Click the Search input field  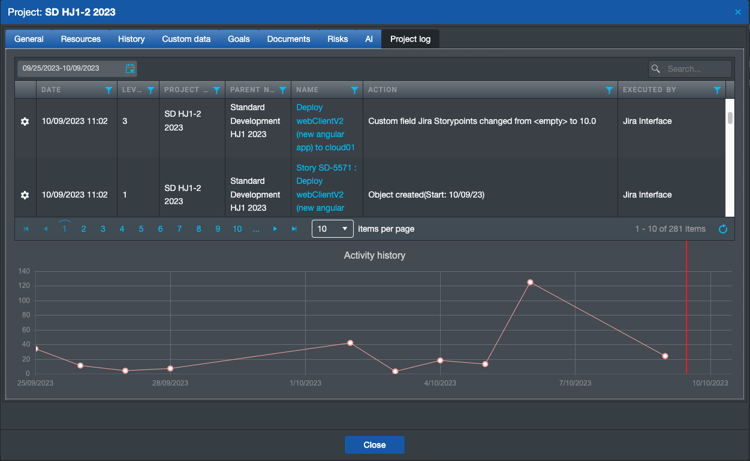click(x=697, y=69)
